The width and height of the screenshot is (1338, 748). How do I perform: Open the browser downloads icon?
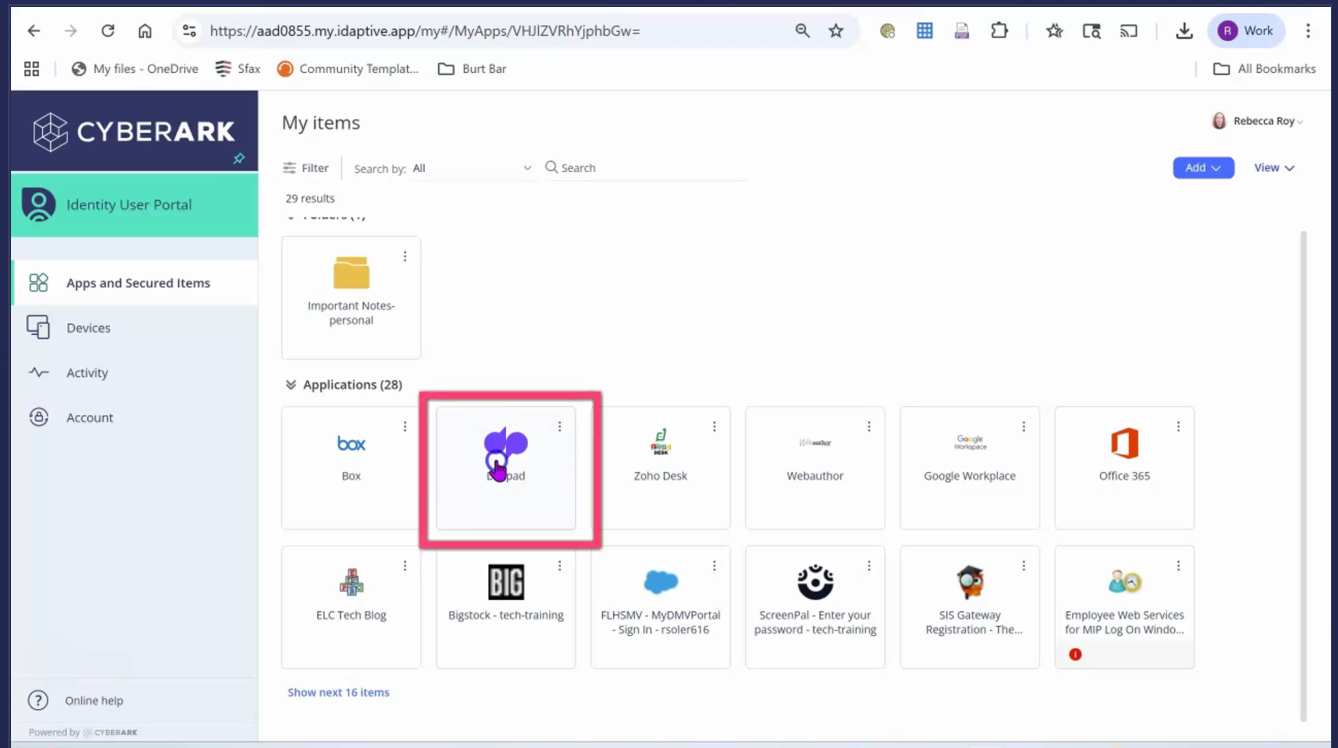click(1184, 31)
